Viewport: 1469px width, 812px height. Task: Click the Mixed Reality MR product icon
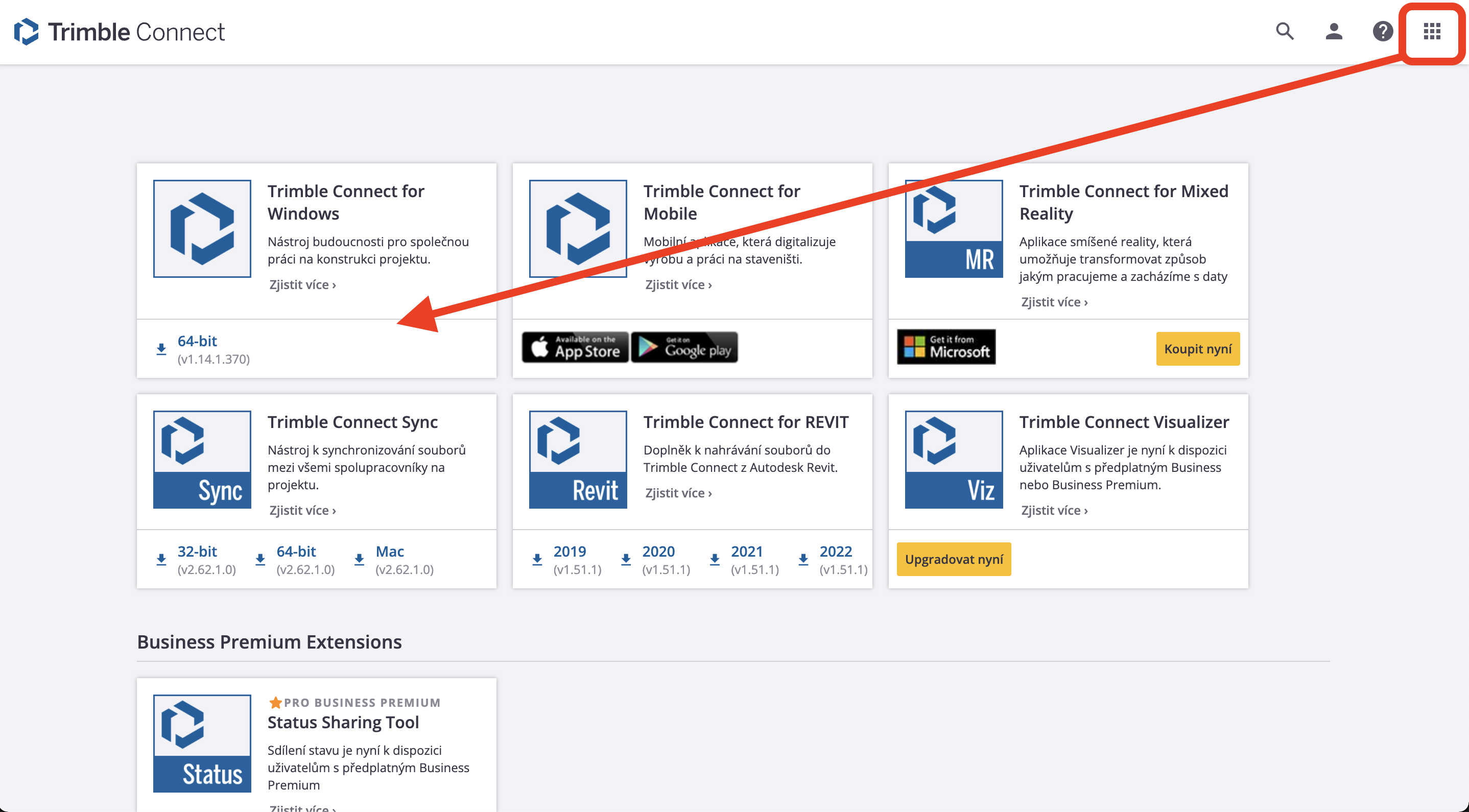point(954,229)
